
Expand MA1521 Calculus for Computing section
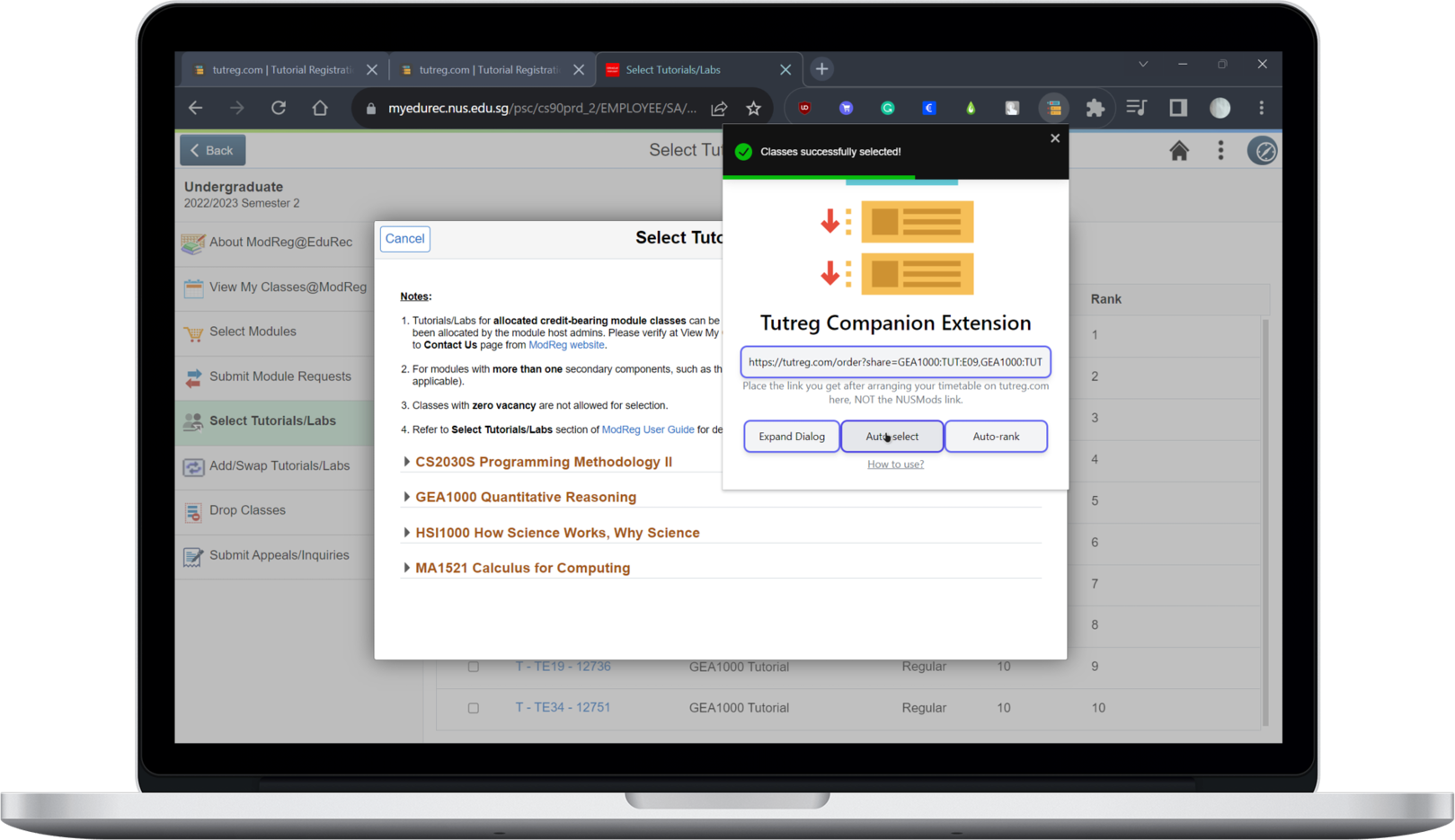point(522,568)
